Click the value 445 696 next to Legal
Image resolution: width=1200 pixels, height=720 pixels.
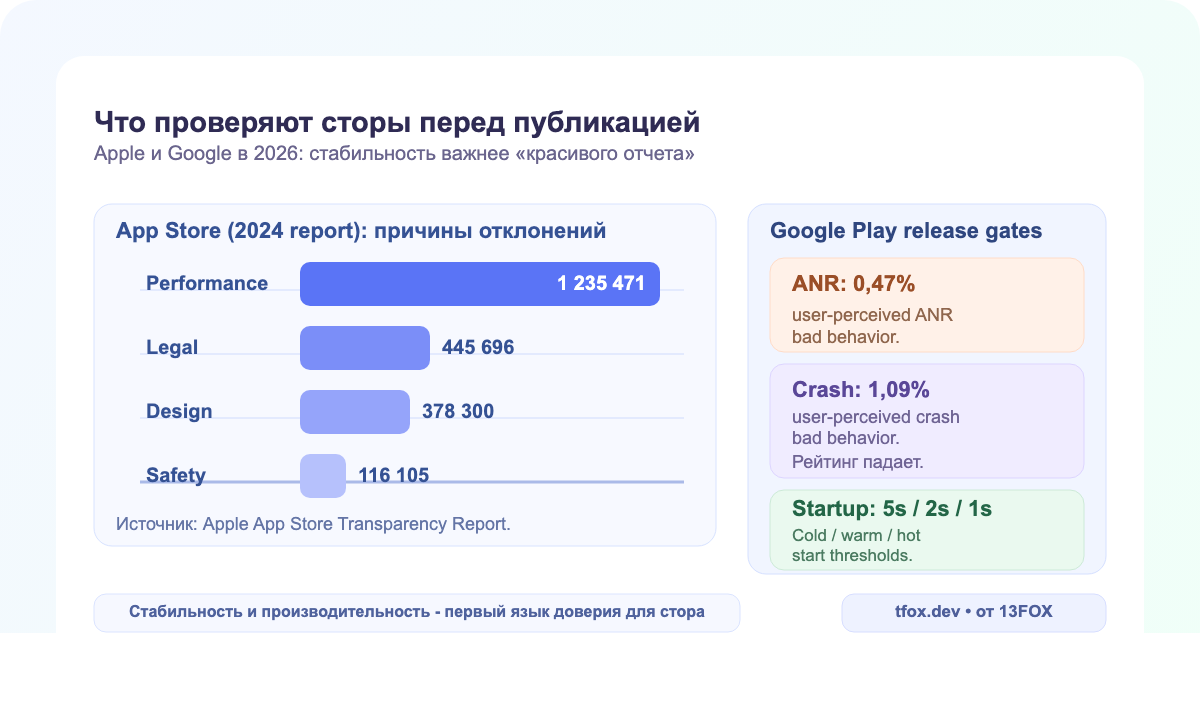478,347
